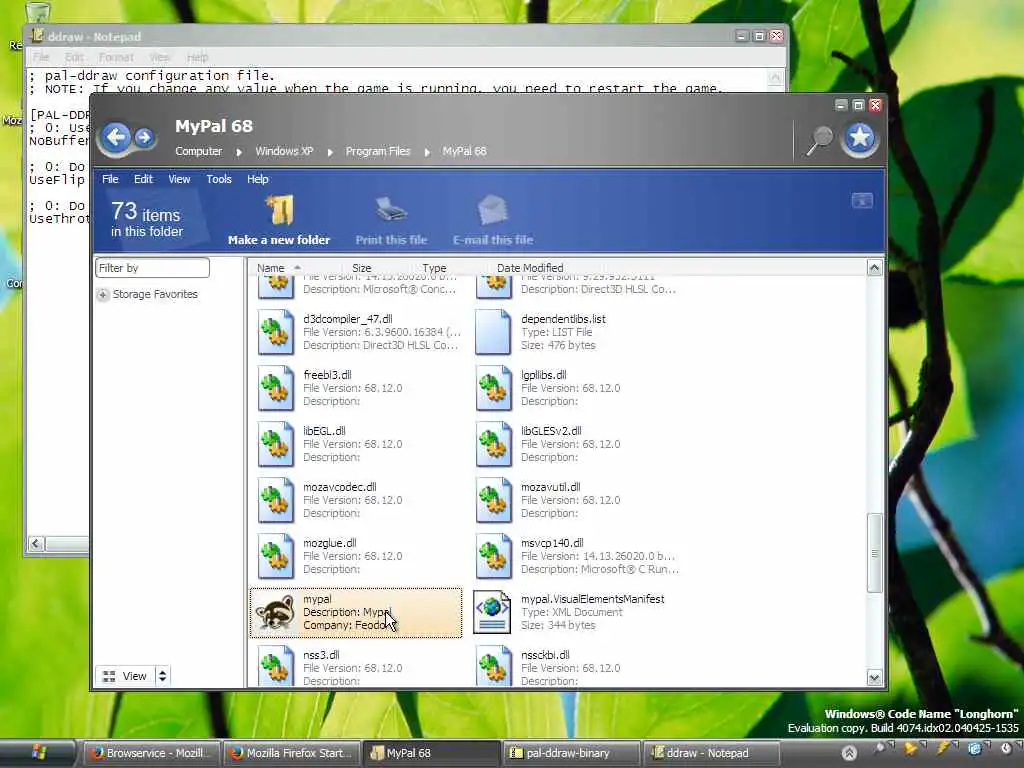Click the star favorites button
Image resolution: width=1024 pixels, height=768 pixels.
click(x=859, y=138)
